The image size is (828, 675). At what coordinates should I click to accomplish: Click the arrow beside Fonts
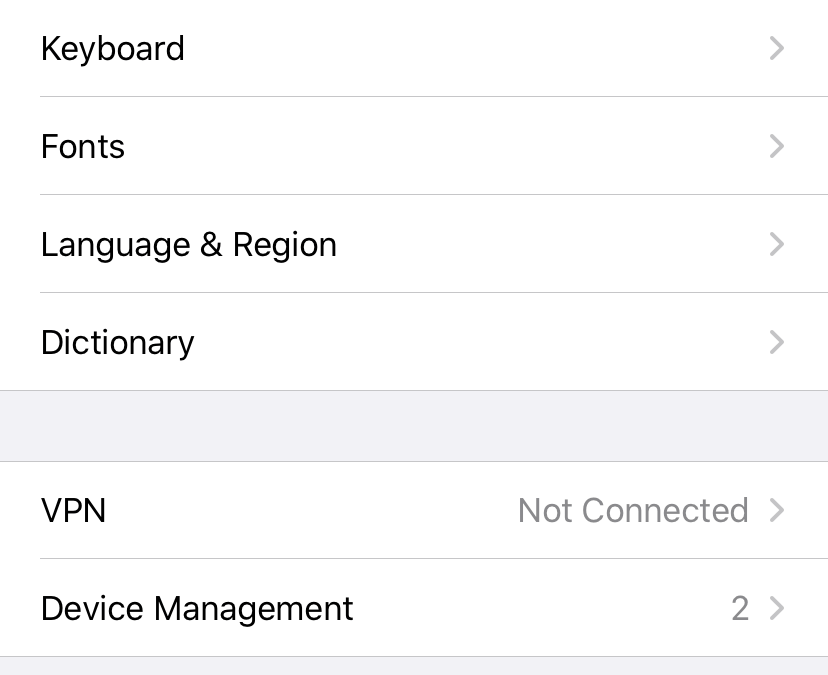[x=777, y=147]
